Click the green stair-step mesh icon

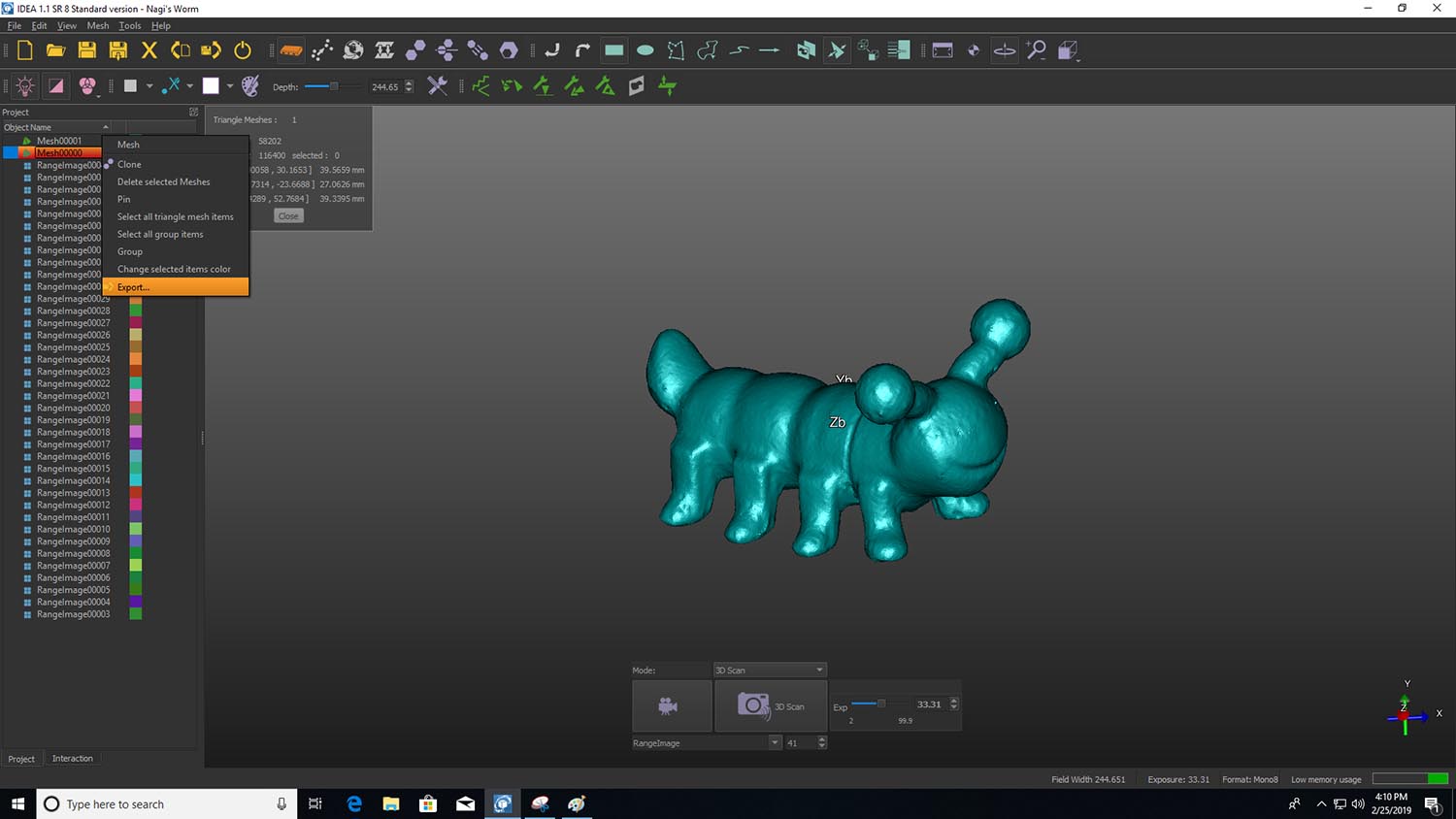tap(480, 86)
